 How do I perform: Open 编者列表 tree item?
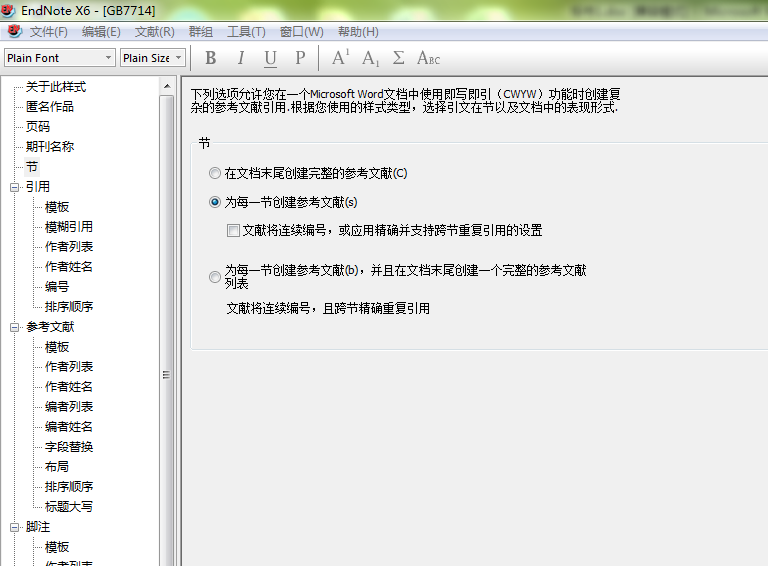tap(69, 406)
